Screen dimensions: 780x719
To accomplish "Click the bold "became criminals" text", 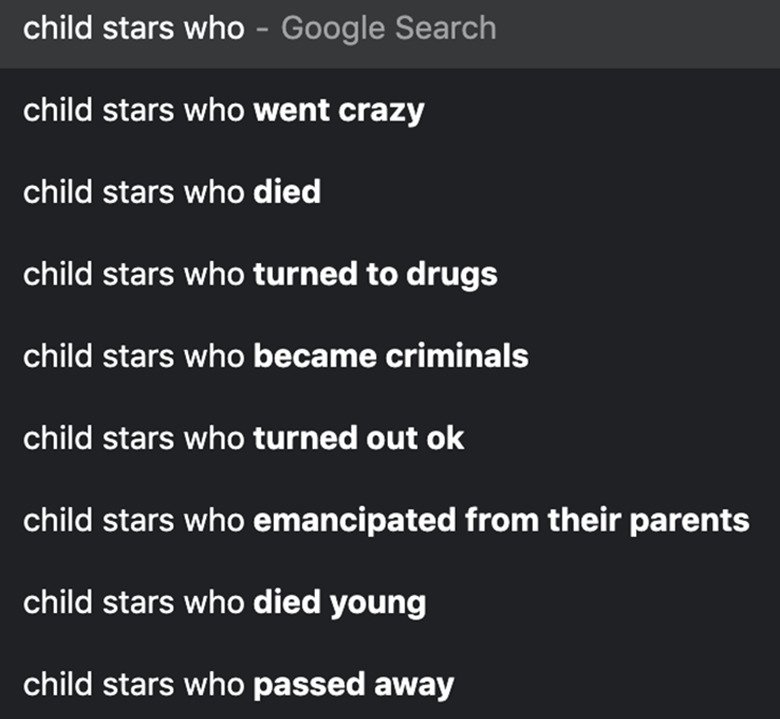I will point(391,356).
